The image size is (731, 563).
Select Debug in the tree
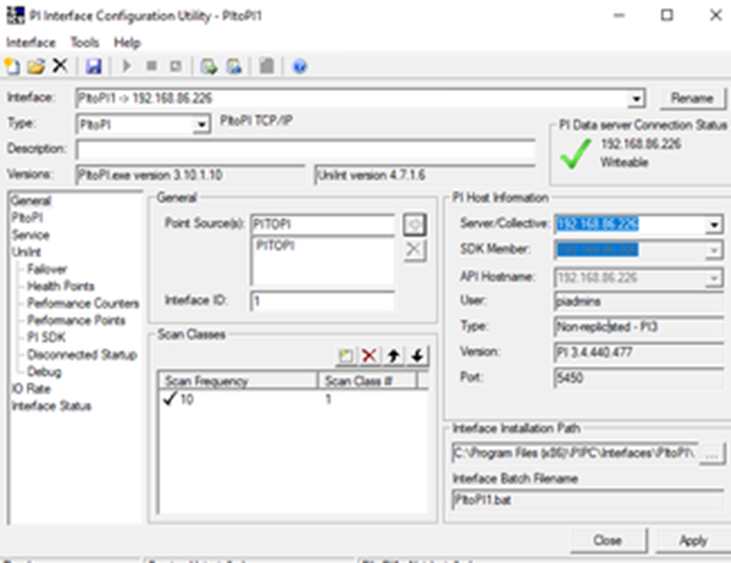pyautogui.click(x=44, y=371)
